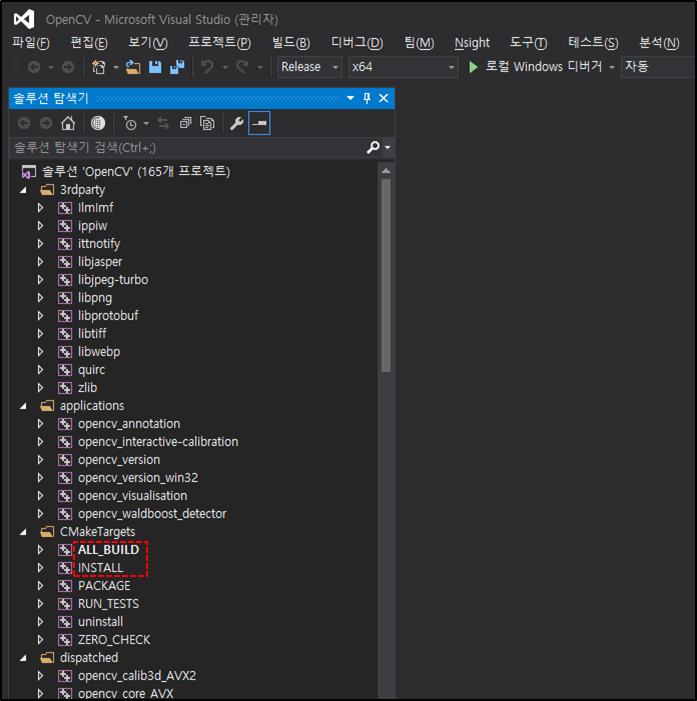Open the search options dropdown arrow
Image resolution: width=697 pixels, height=701 pixels.
tap(388, 147)
